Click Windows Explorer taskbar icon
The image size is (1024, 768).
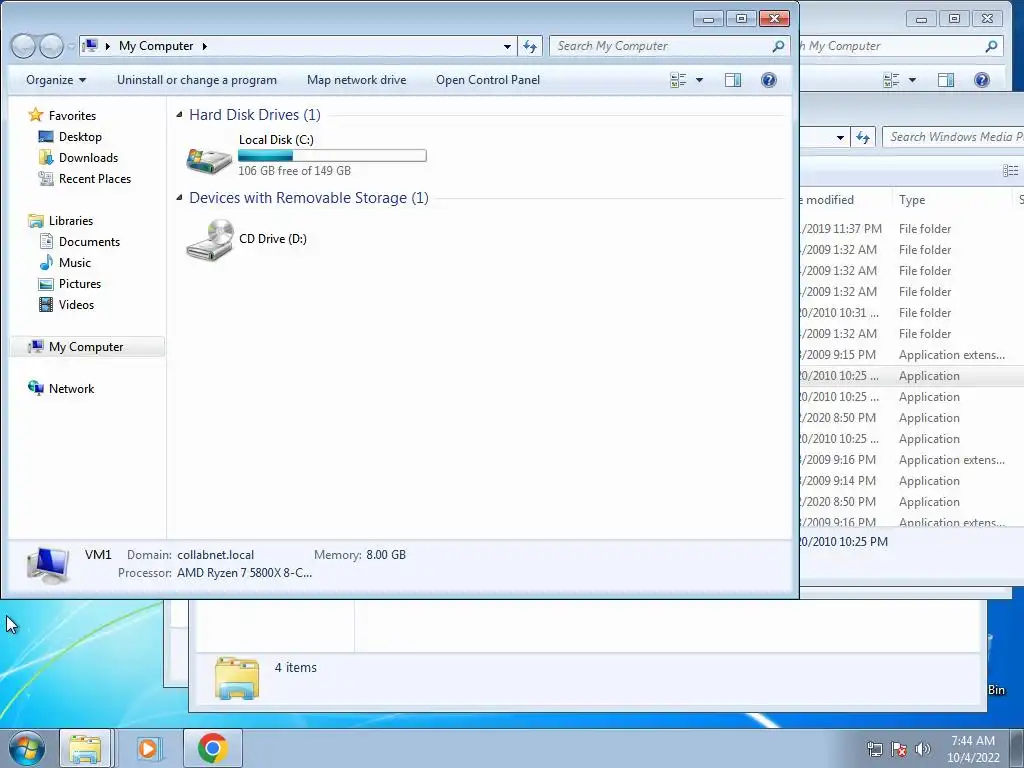point(86,748)
